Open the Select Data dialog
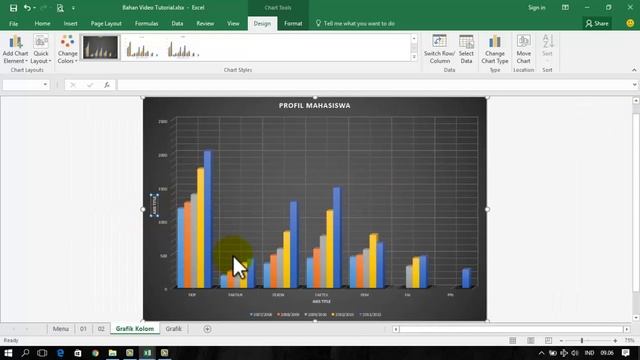 [466, 49]
